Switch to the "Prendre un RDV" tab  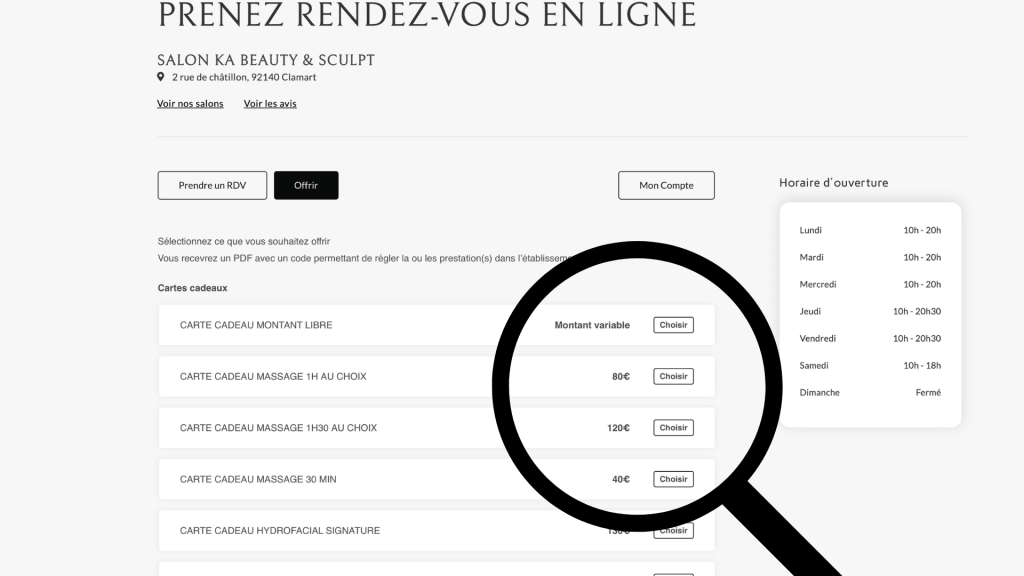212,185
